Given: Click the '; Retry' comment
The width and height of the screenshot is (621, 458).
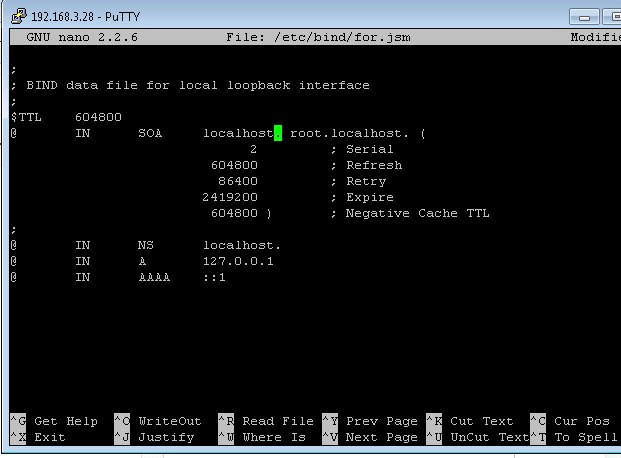Looking at the screenshot, I should point(358,181).
